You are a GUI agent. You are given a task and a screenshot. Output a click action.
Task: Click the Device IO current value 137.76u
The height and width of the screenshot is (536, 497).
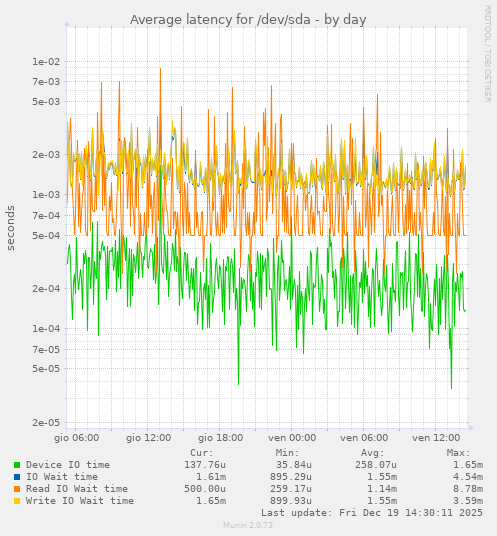205,465
